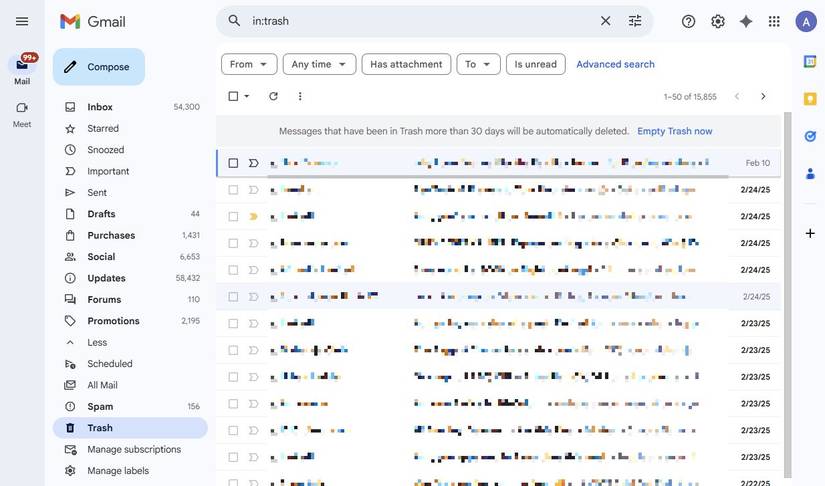Open the Spam folder
The image size is (825, 486).
tap(130, 407)
